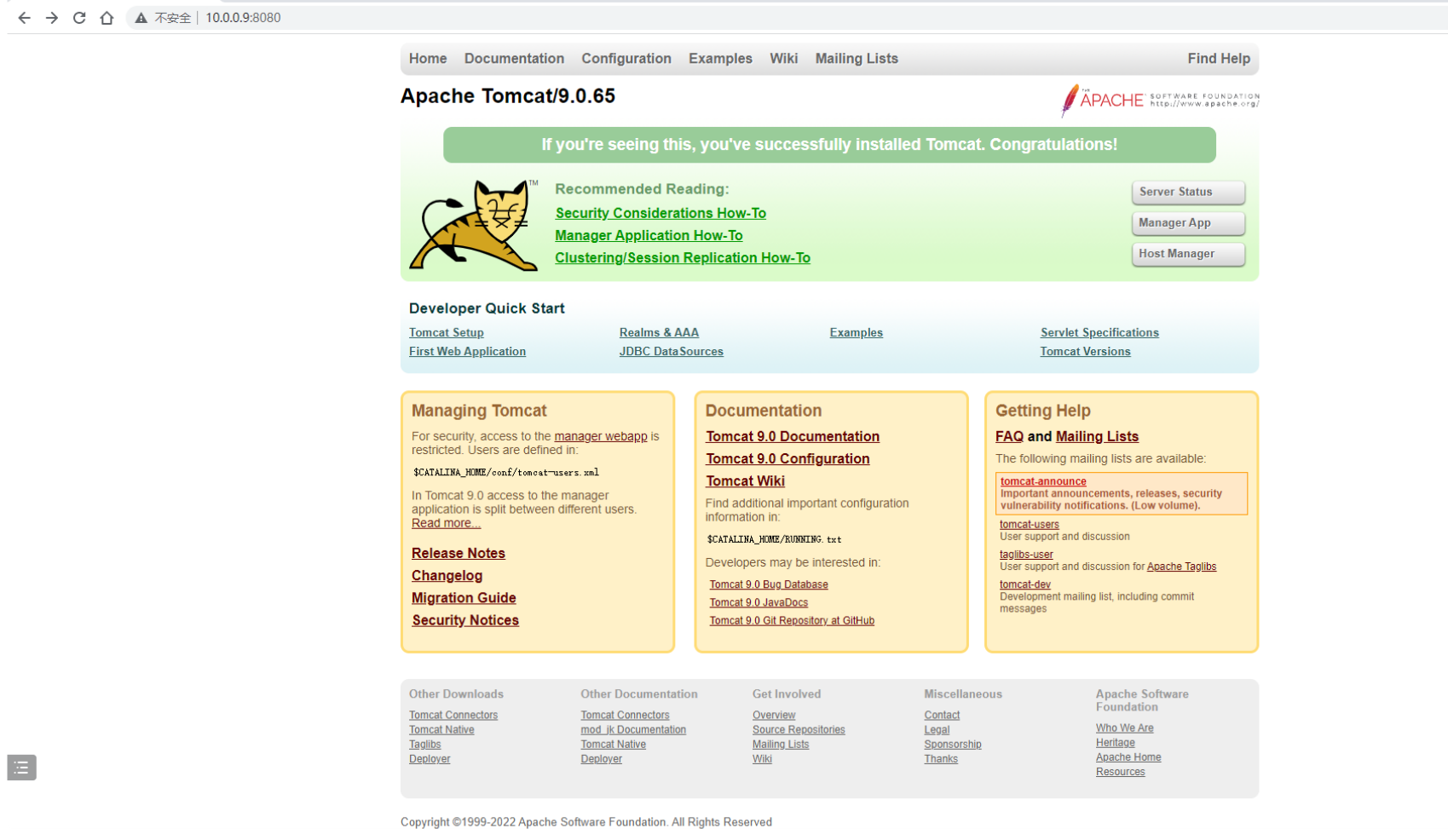View the Tomcat Versions link
The height and width of the screenshot is (840, 1448).
pyautogui.click(x=1086, y=351)
